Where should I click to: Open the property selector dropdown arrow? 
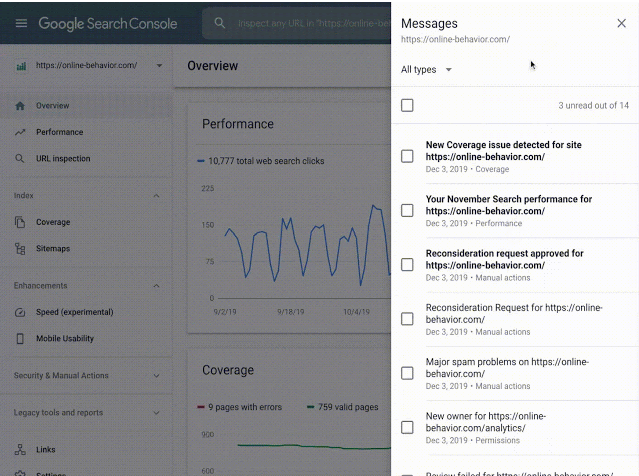[x=159, y=65]
